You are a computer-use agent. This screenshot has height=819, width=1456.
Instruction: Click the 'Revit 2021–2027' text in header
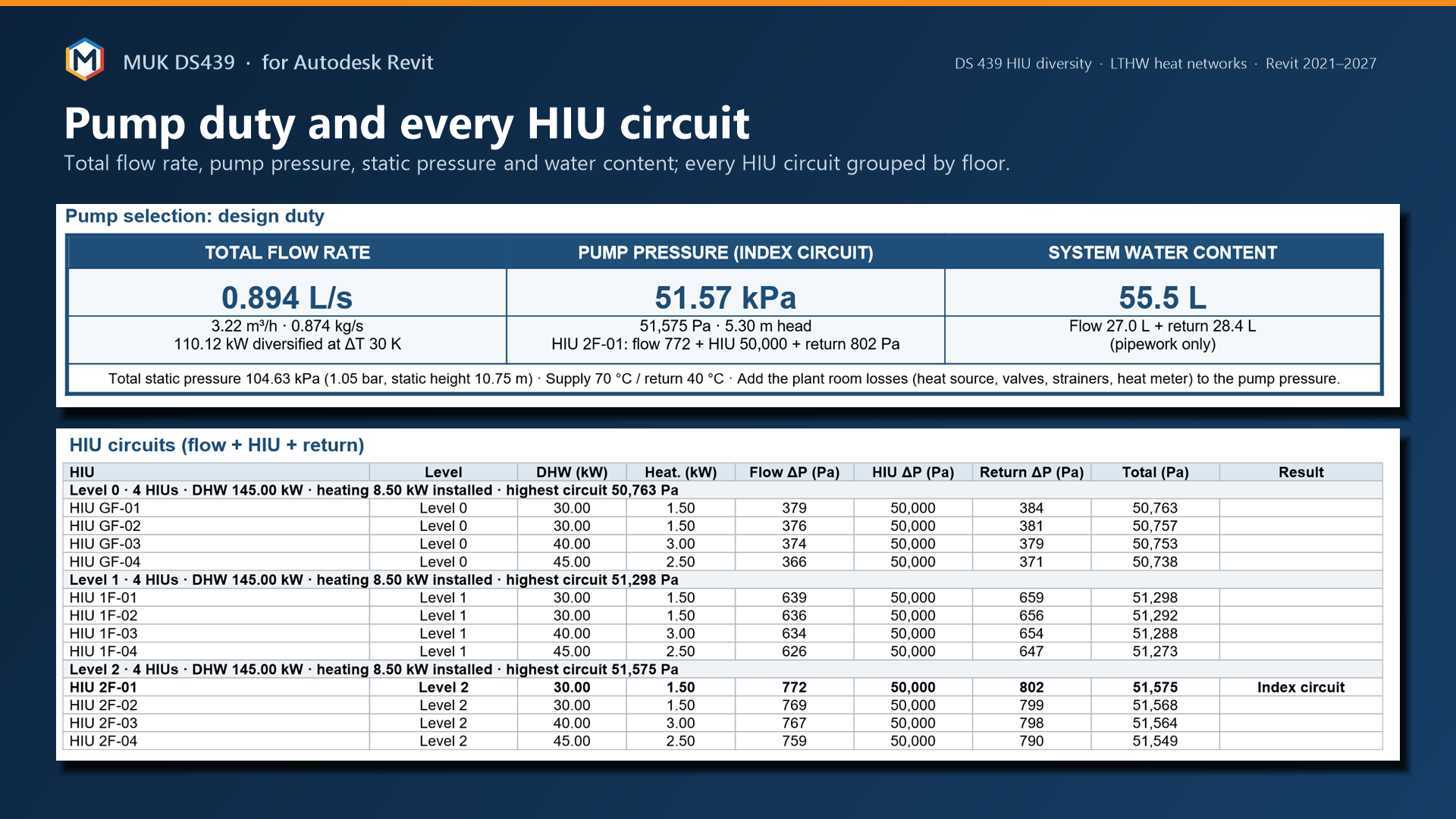click(1321, 64)
